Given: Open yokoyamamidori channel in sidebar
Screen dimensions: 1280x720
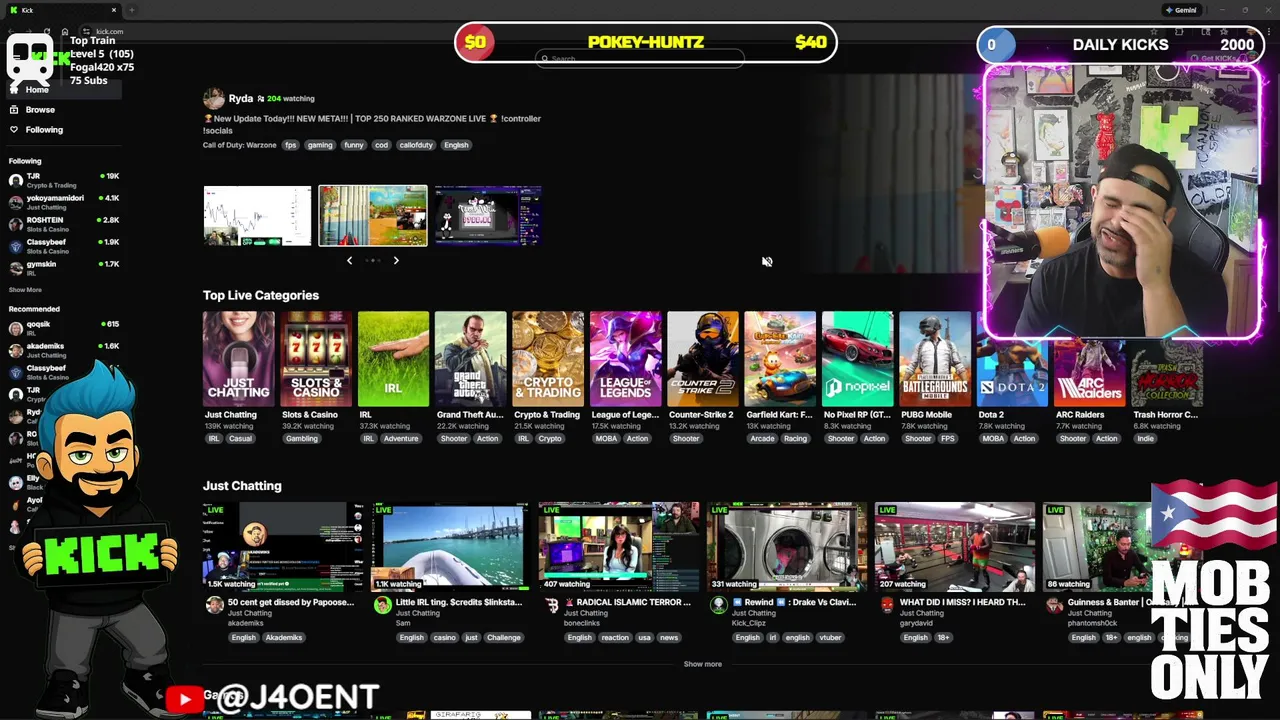Looking at the screenshot, I should [x=63, y=202].
